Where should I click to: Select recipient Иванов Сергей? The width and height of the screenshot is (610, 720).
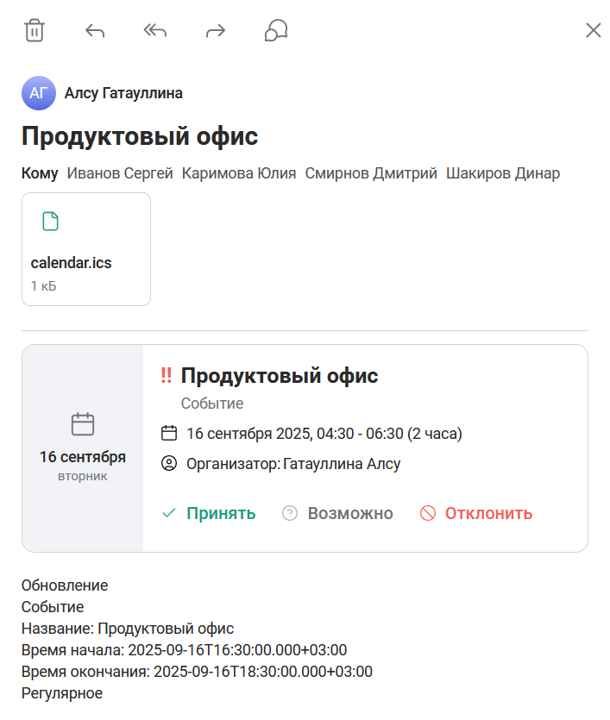120,173
